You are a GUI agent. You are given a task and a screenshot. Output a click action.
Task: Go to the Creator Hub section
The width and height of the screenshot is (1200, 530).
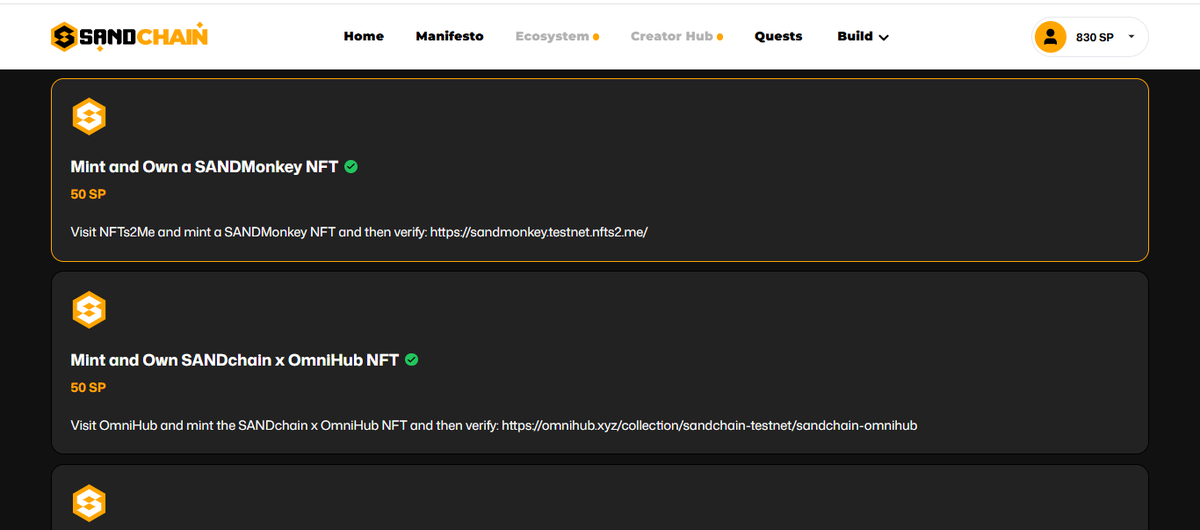[x=671, y=36]
